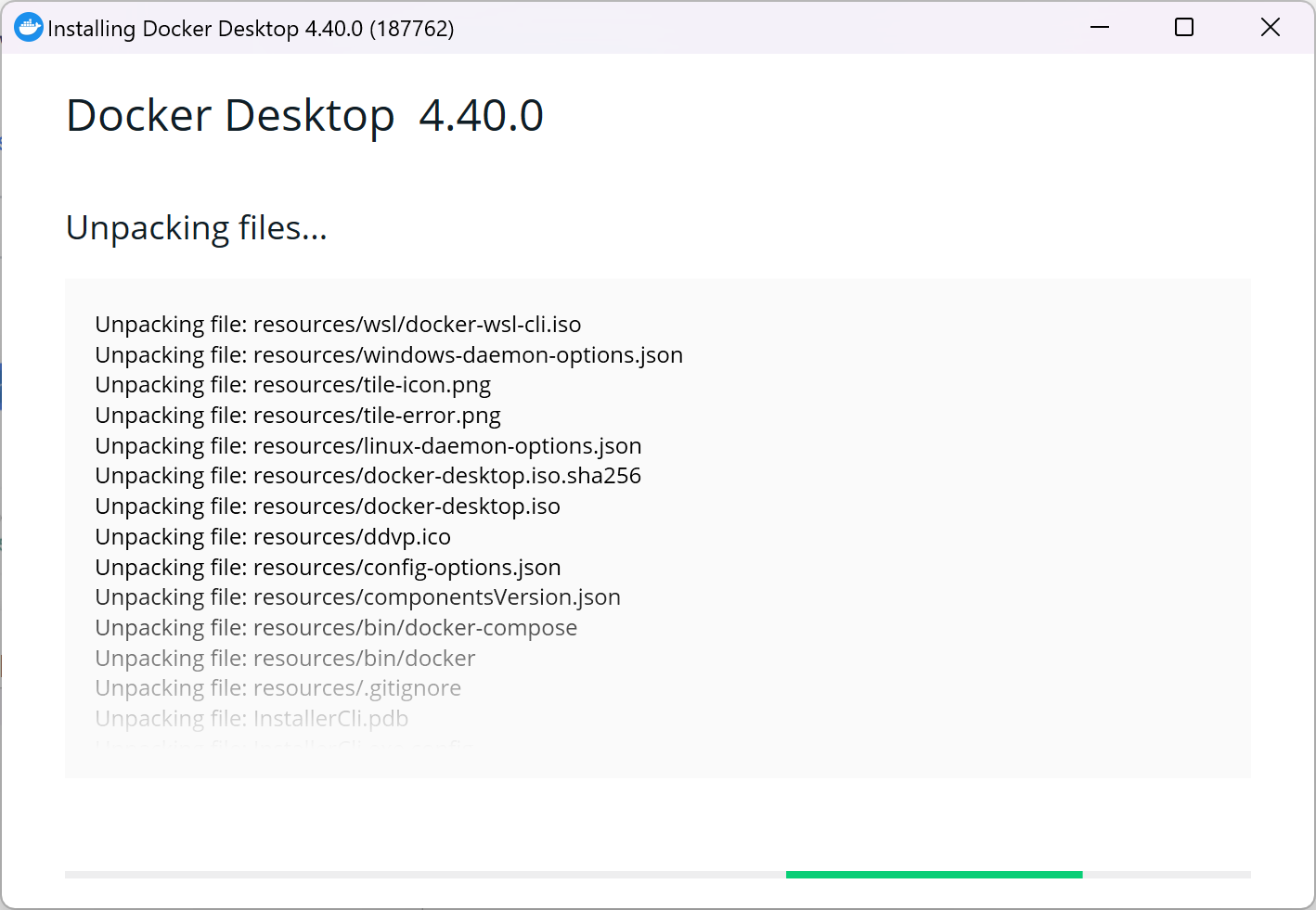
Task: Click the "Docker Desktop 4.40.0" heading
Action: click(304, 116)
